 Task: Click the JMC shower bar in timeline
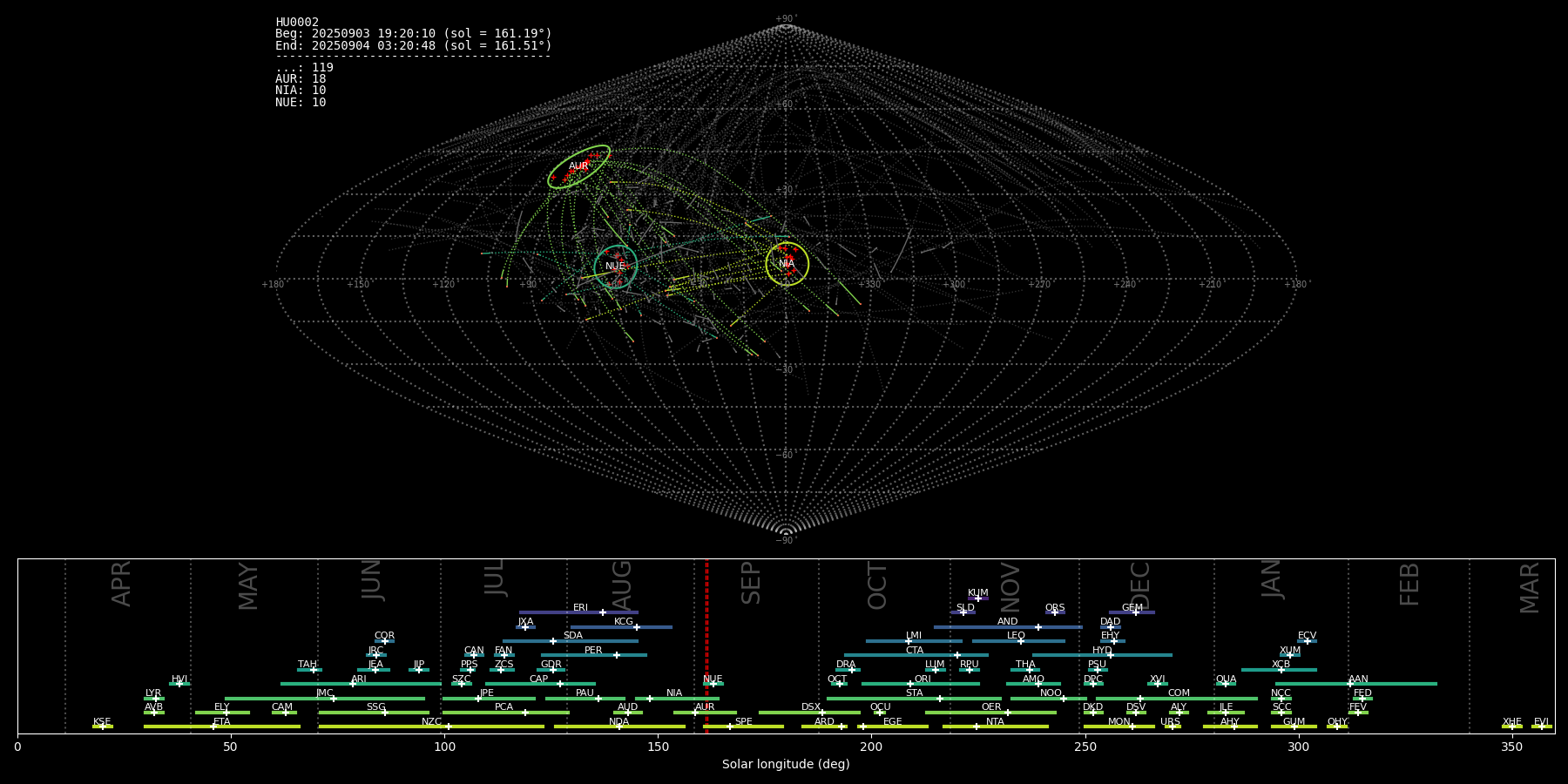point(325,698)
